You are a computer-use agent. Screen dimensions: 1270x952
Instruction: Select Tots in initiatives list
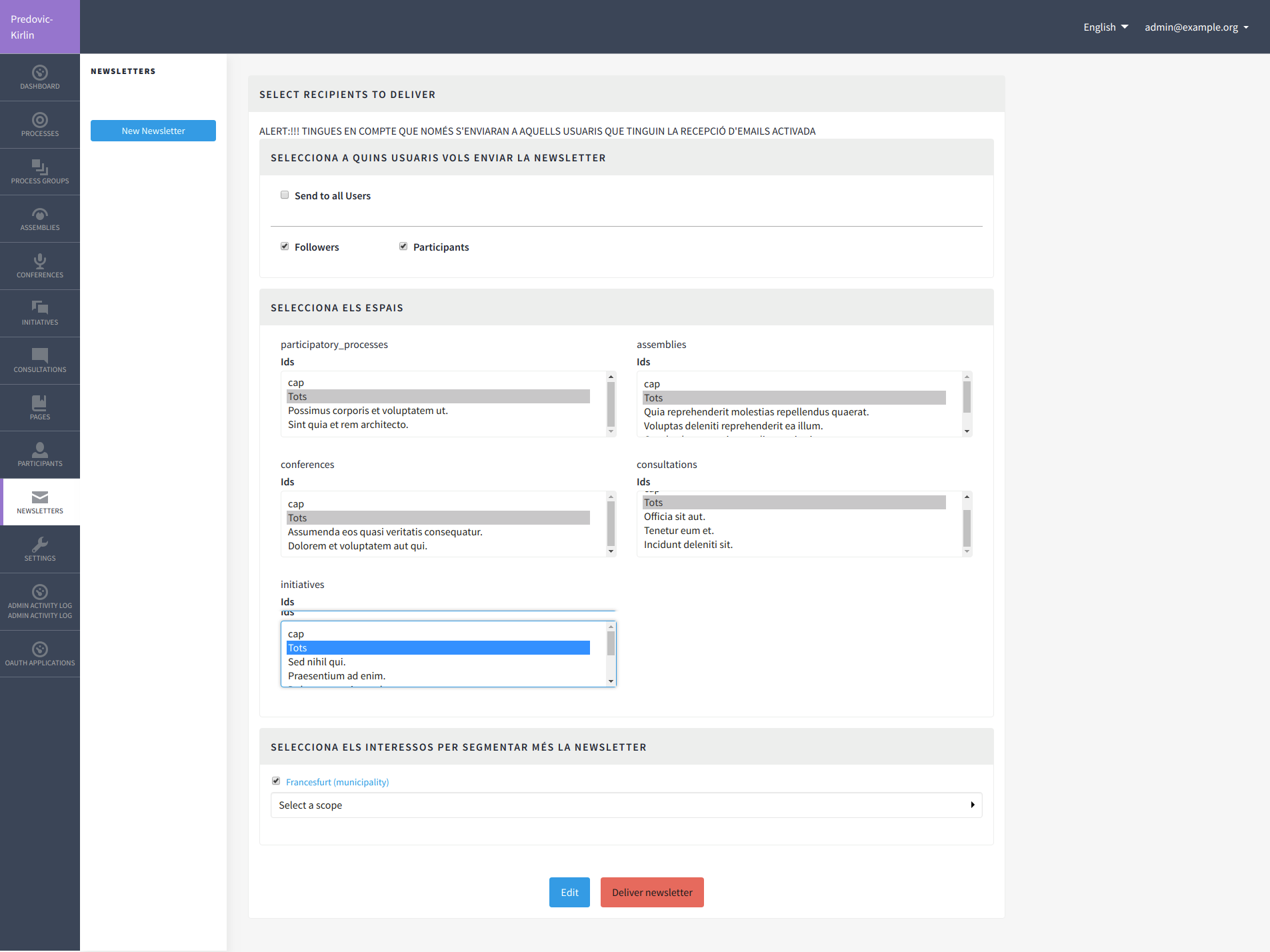[x=438, y=648]
